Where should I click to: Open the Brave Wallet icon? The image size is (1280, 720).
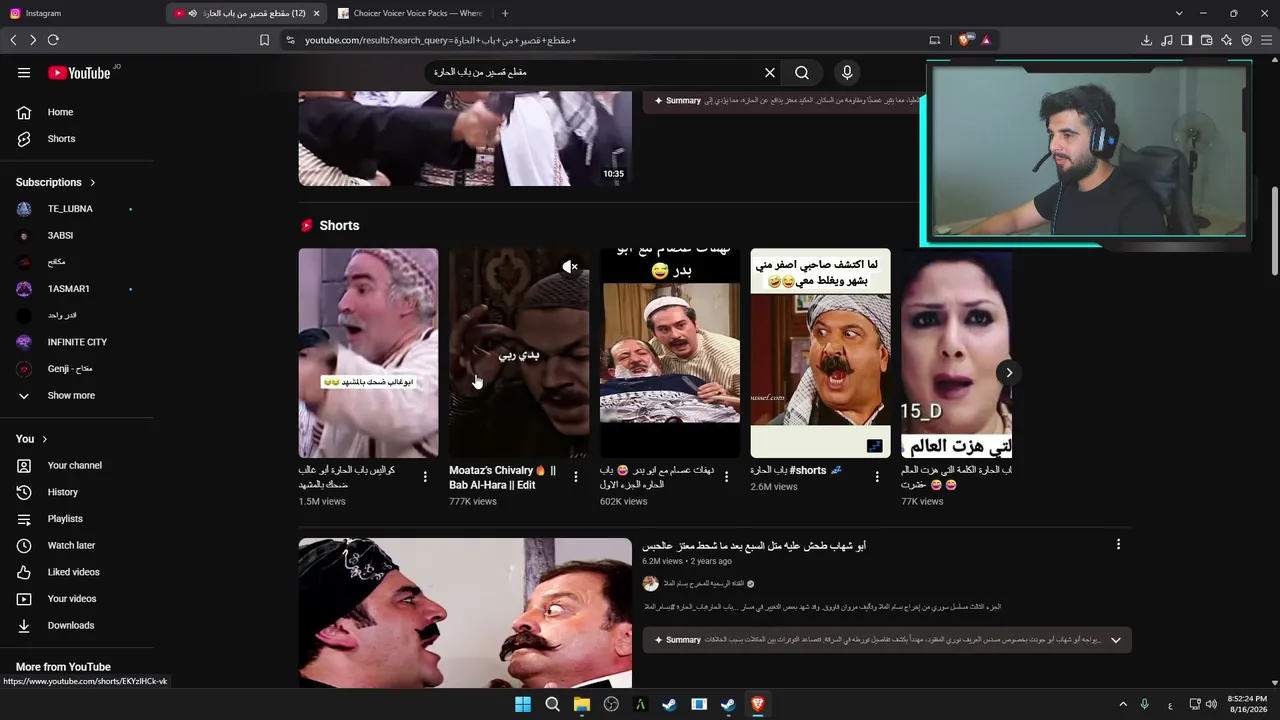click(1206, 40)
